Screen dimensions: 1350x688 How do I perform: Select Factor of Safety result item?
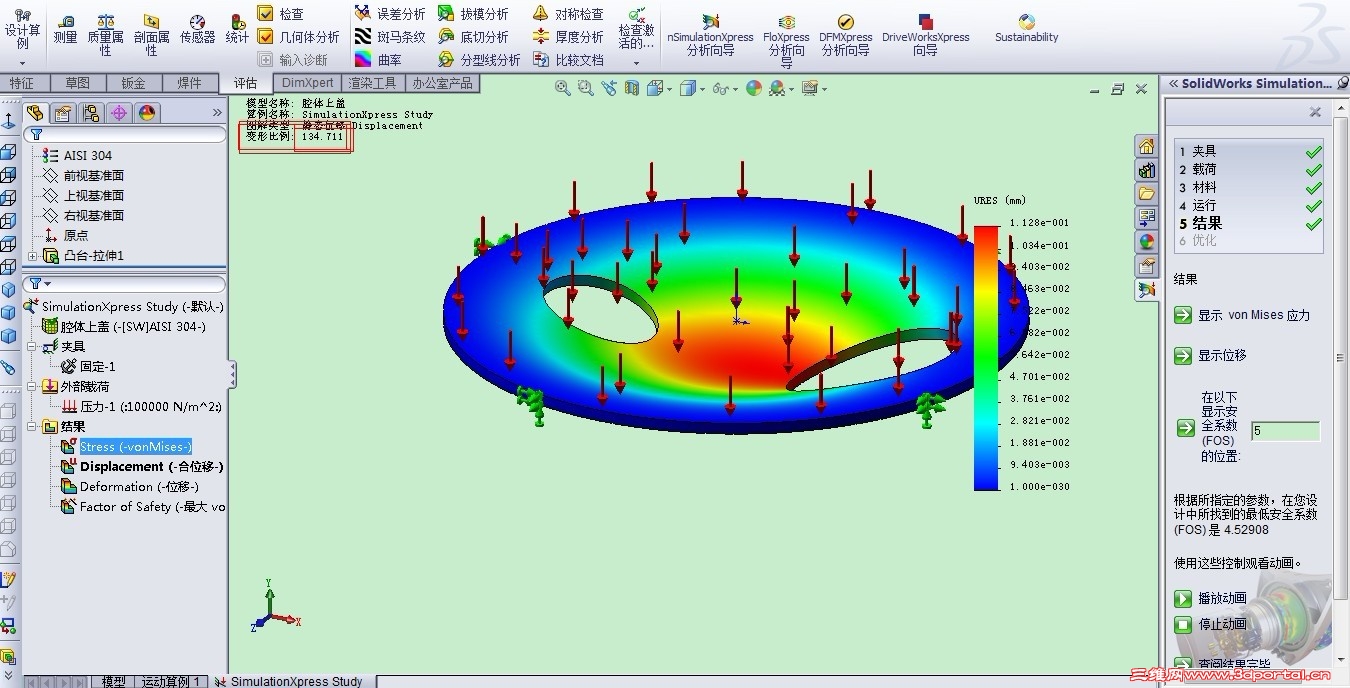142,507
